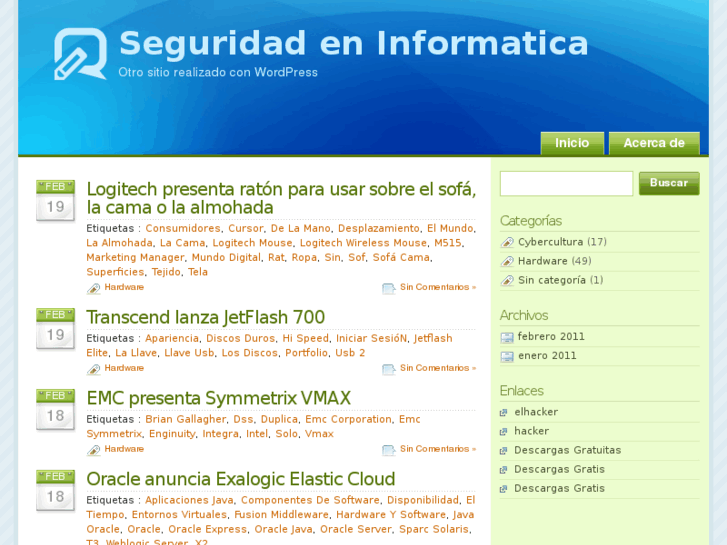This screenshot has width=727, height=545.
Task: Visit the Descargas Gratuitas link
Action: click(568, 450)
